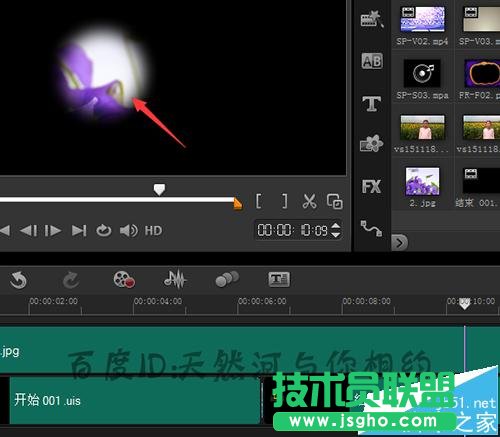Screen dimensions: 500x437
Task: Open the Record/Capture option
Action: [124, 279]
